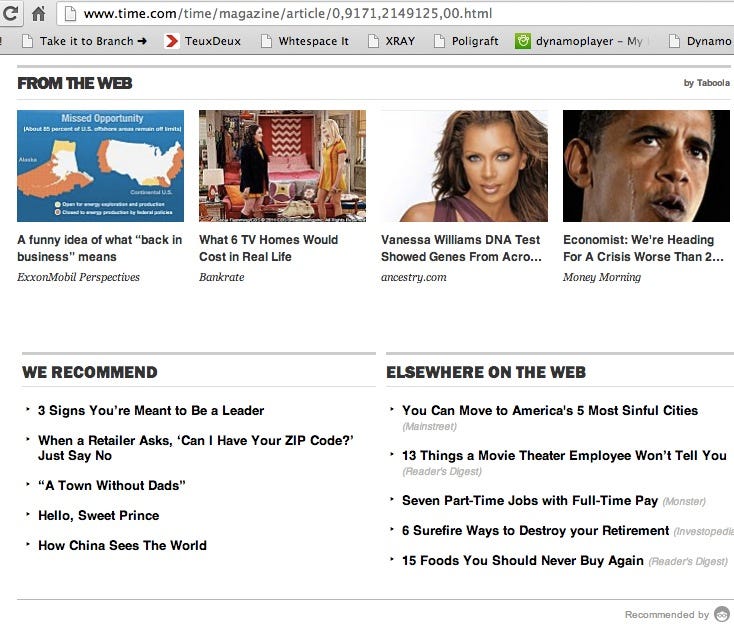Open the Dynamo bookmark at far right
Screen dimensions: 734x624
pyautogui.click(x=700, y=41)
